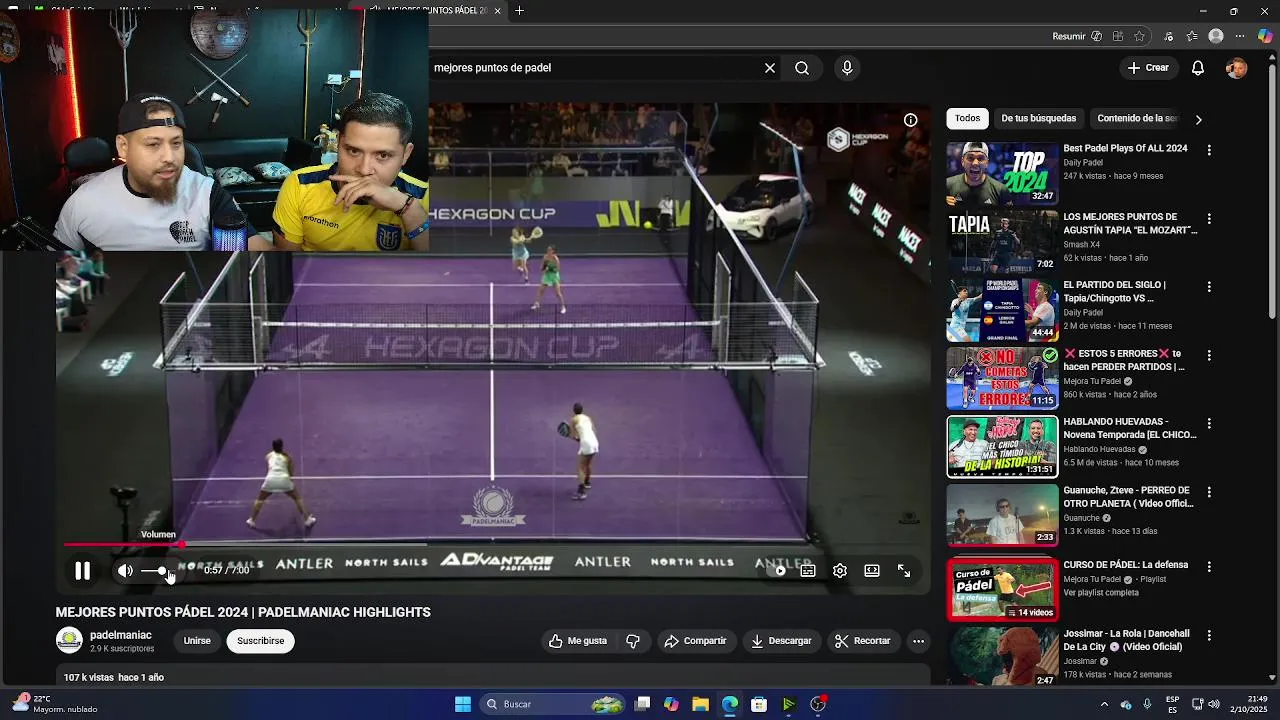Open options for 'HABLANDO HUEVADAS' video

(x=1209, y=424)
